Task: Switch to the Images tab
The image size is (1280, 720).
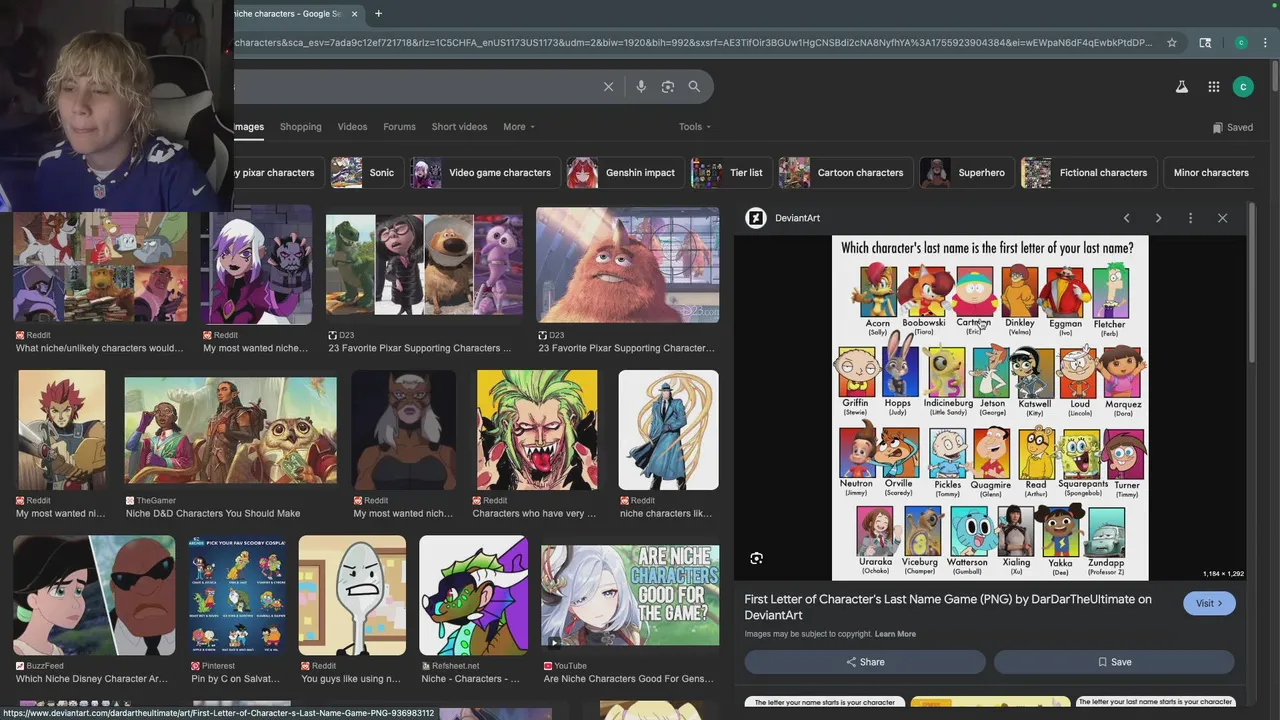Action: point(249,127)
